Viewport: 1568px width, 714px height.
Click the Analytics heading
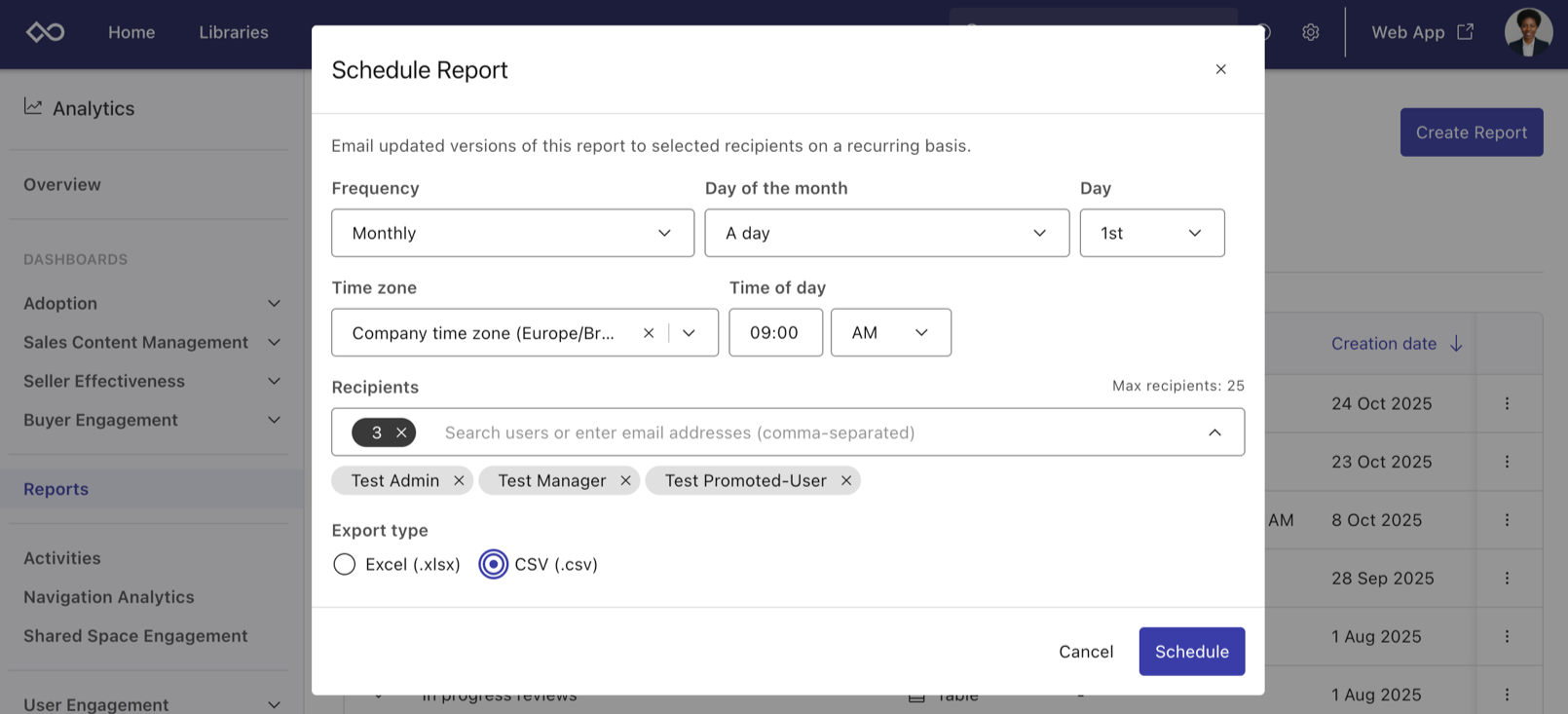[x=93, y=108]
